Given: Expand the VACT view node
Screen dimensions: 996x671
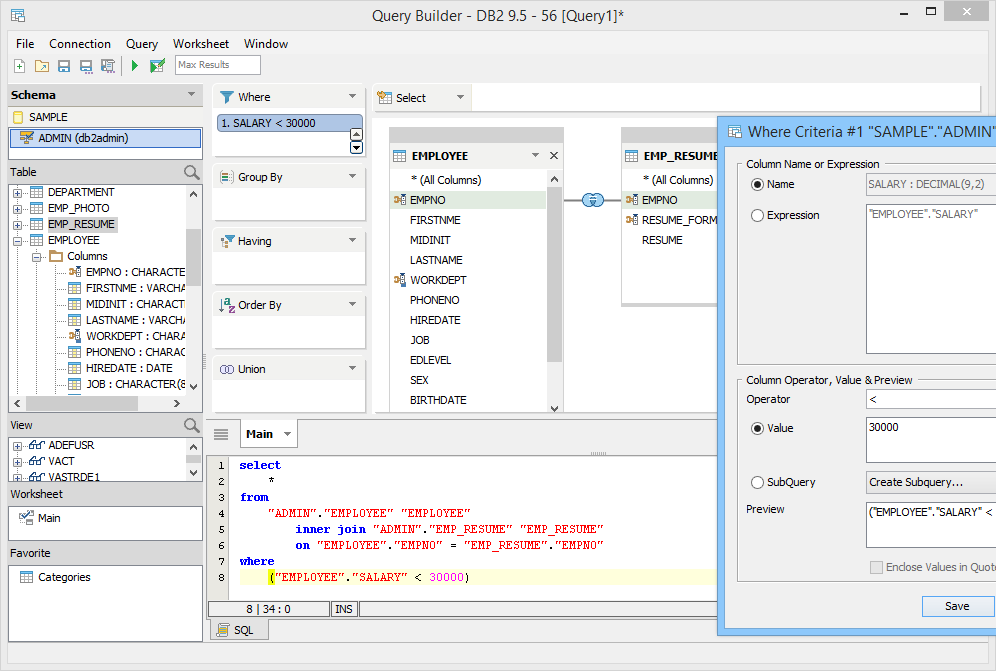Looking at the screenshot, I should pyautogui.click(x=17, y=462).
